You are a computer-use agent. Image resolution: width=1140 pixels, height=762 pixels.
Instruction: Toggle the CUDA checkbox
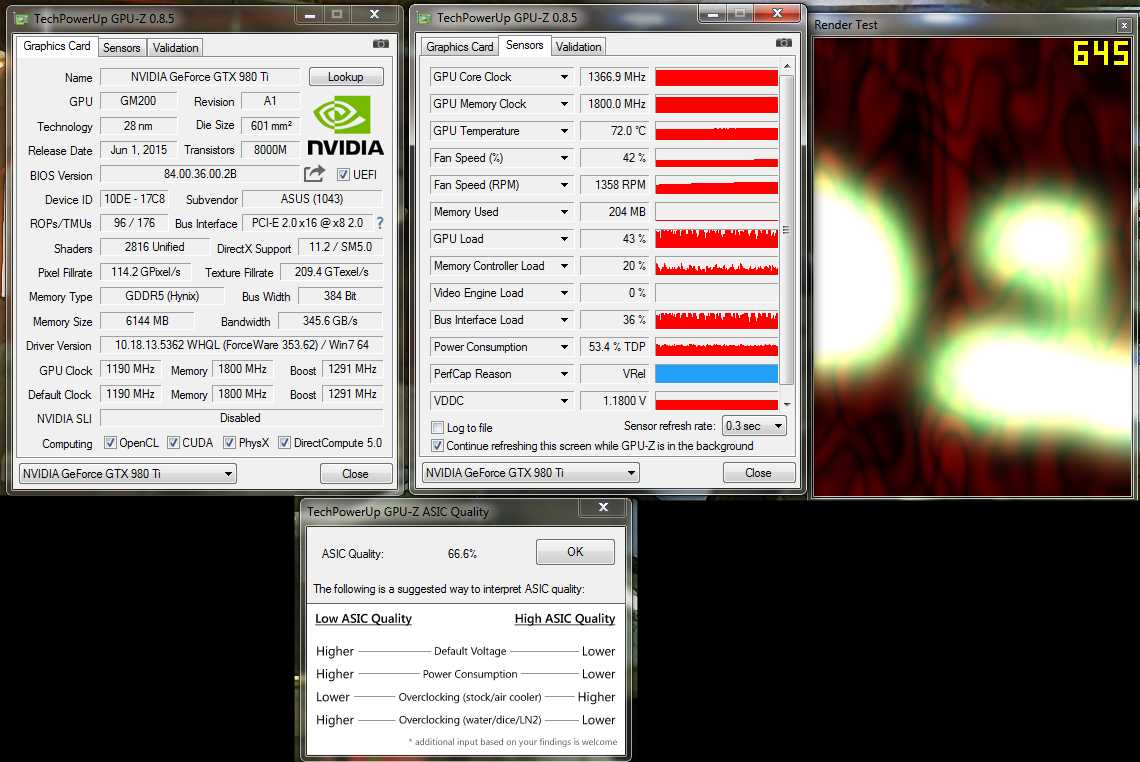point(173,442)
